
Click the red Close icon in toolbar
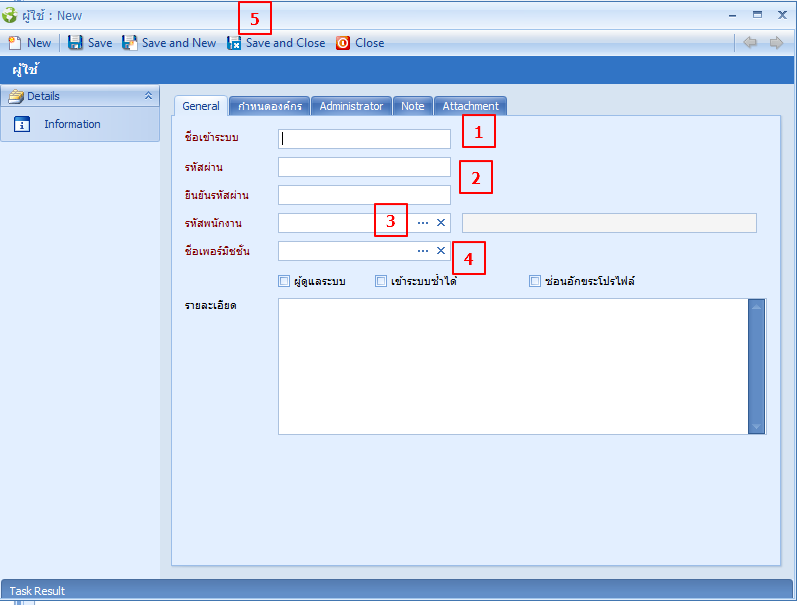343,43
